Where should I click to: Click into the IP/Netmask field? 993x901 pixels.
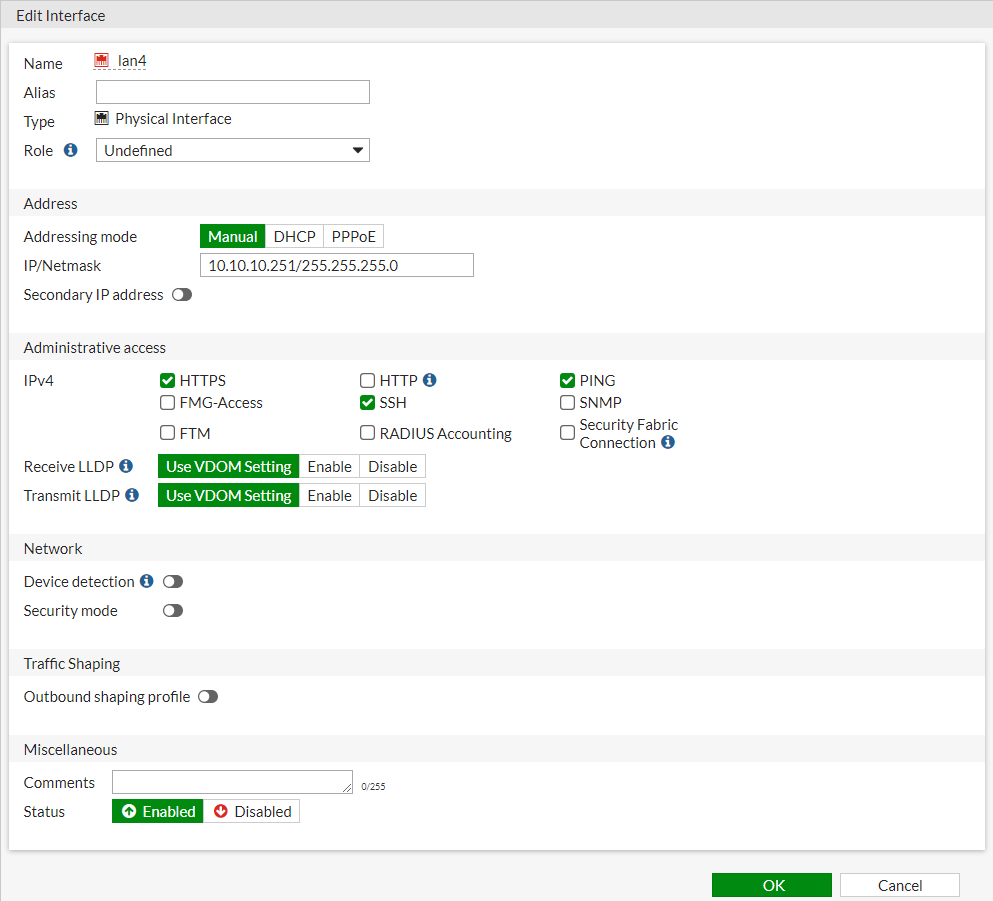(336, 266)
